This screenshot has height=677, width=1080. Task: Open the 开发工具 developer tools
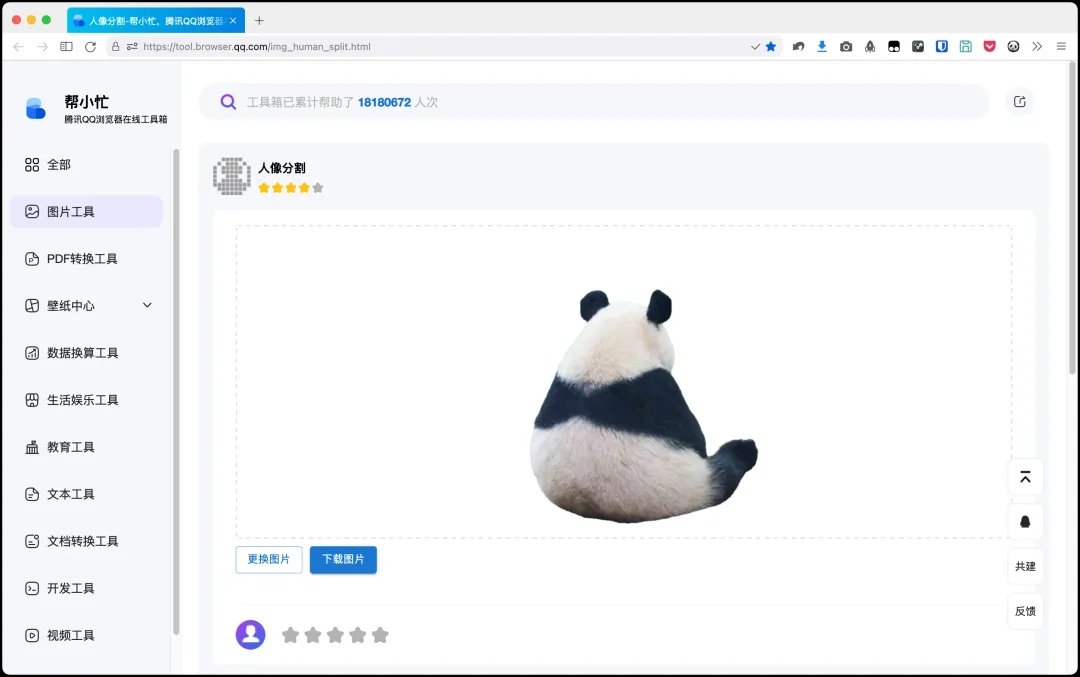point(74,587)
